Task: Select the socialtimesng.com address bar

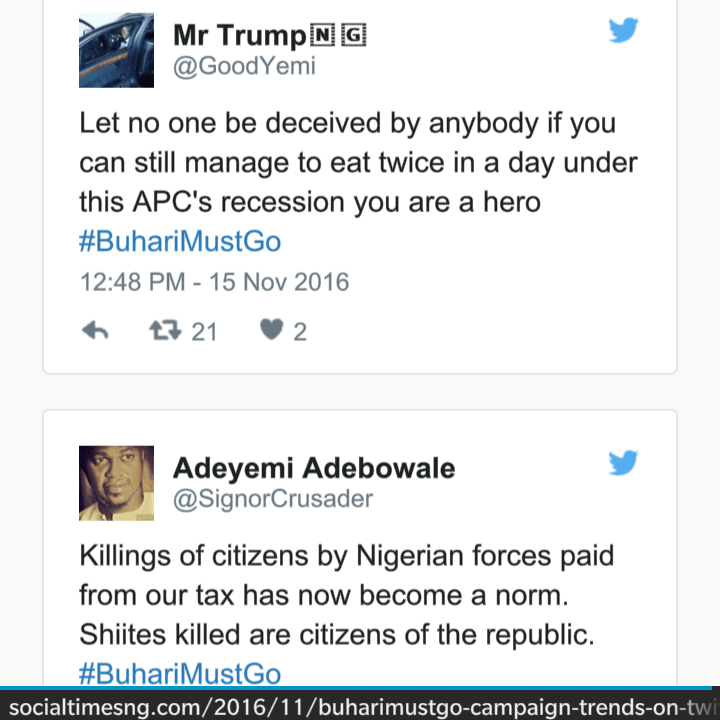Action: tap(360, 706)
